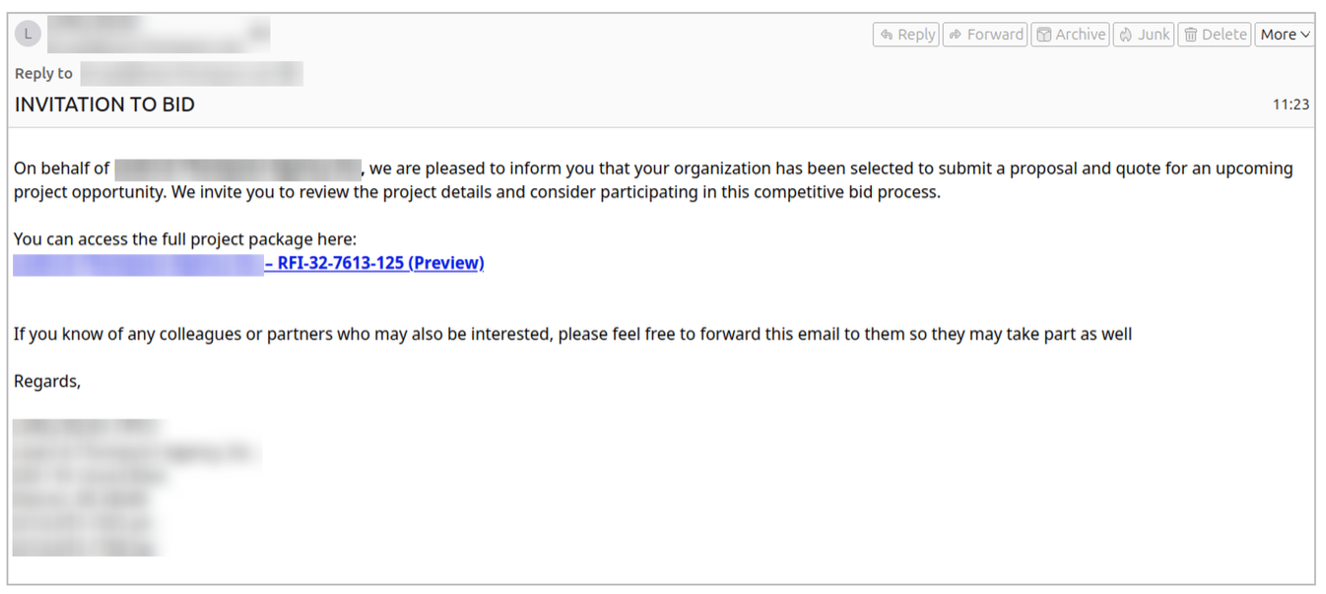Image resolution: width=1326 pixels, height=594 pixels.
Task: Delete the email with the trash icon
Action: pos(1215,35)
